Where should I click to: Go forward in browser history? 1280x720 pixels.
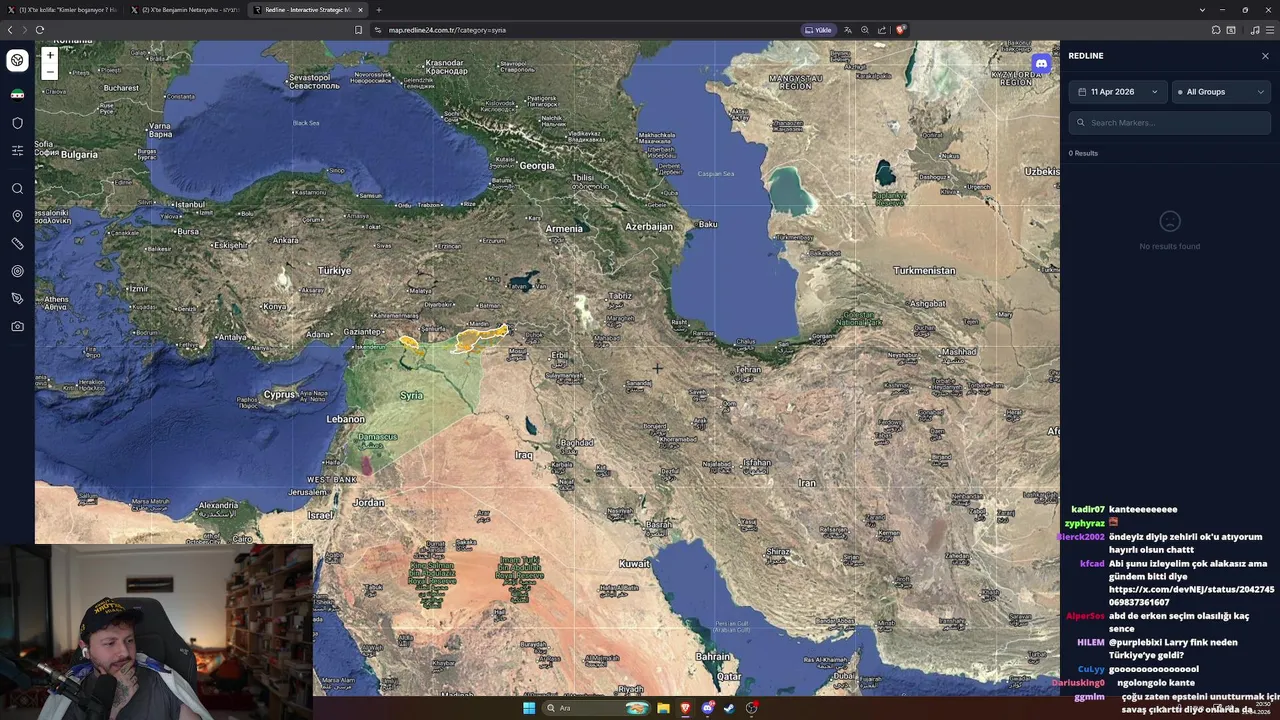(x=24, y=30)
